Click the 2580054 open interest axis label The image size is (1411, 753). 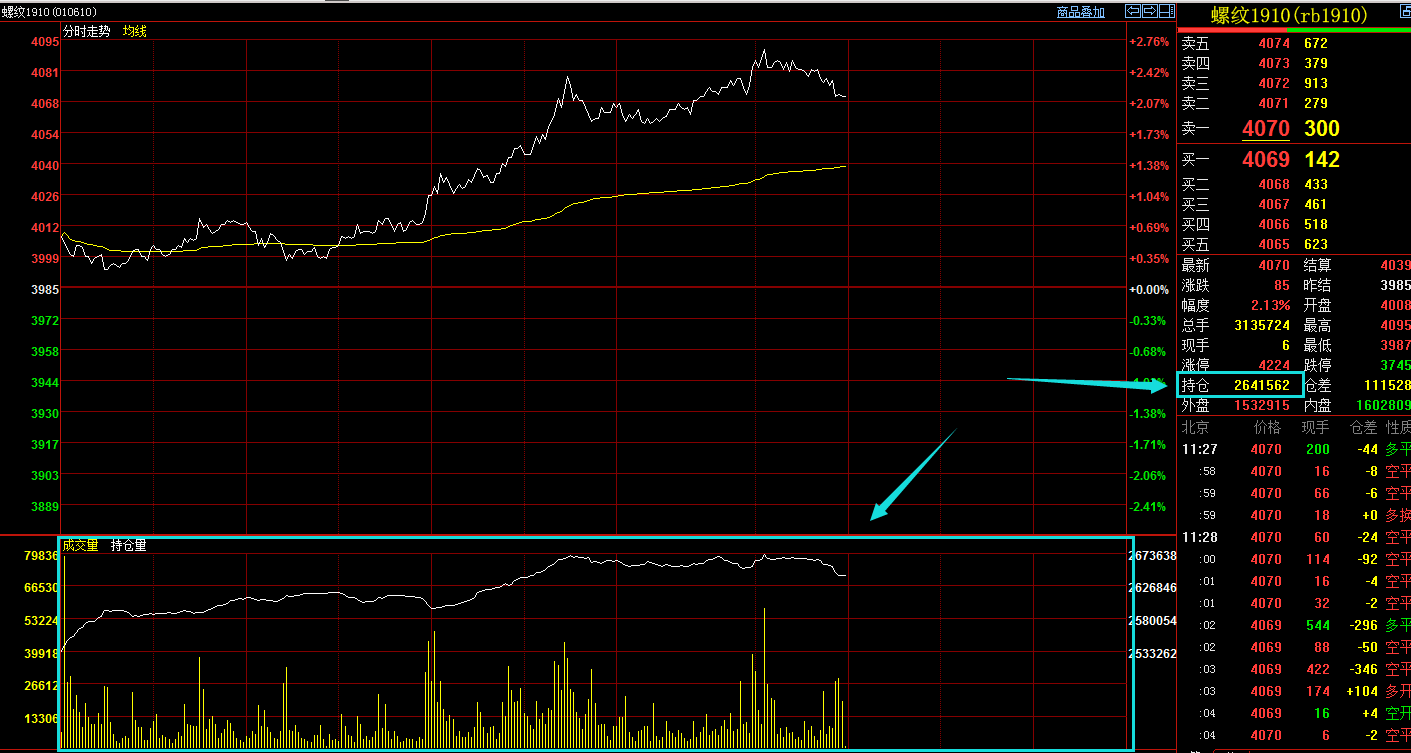point(1152,621)
